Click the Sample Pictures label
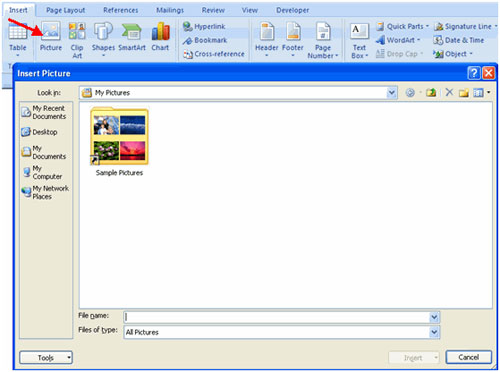This screenshot has width=500, height=372. (119, 173)
